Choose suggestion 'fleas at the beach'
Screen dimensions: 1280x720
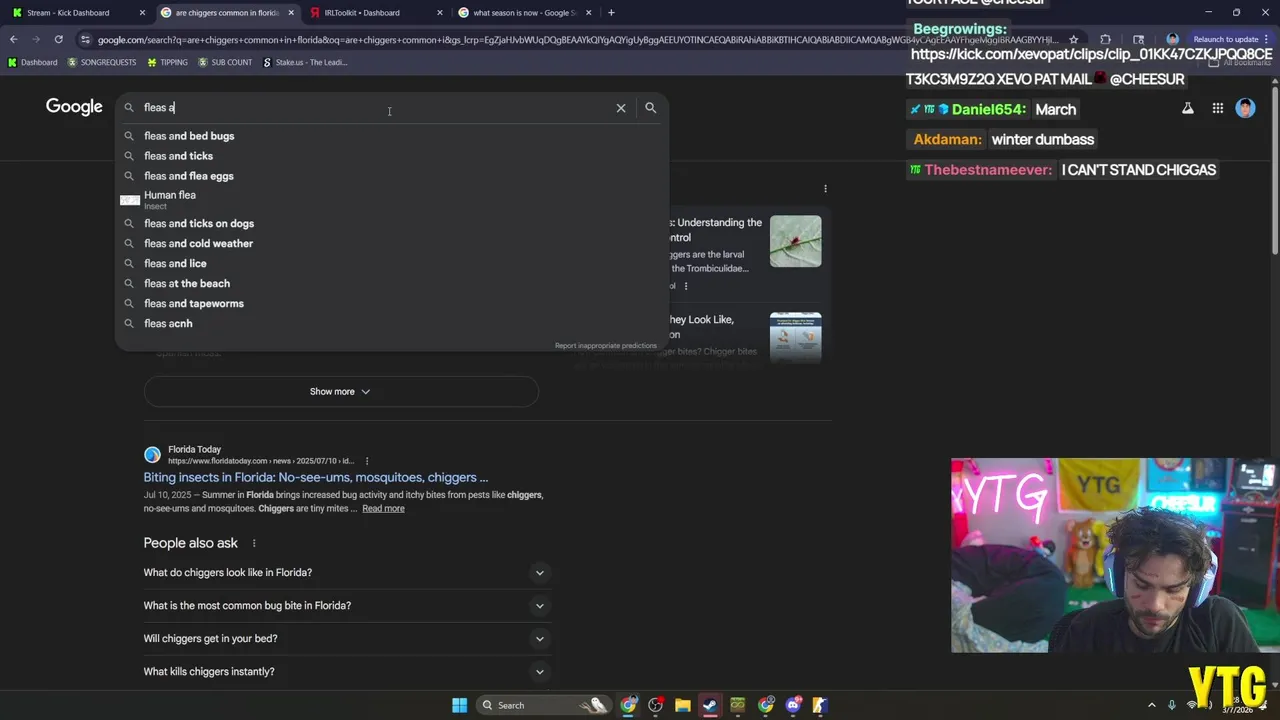pyautogui.click(x=391, y=283)
